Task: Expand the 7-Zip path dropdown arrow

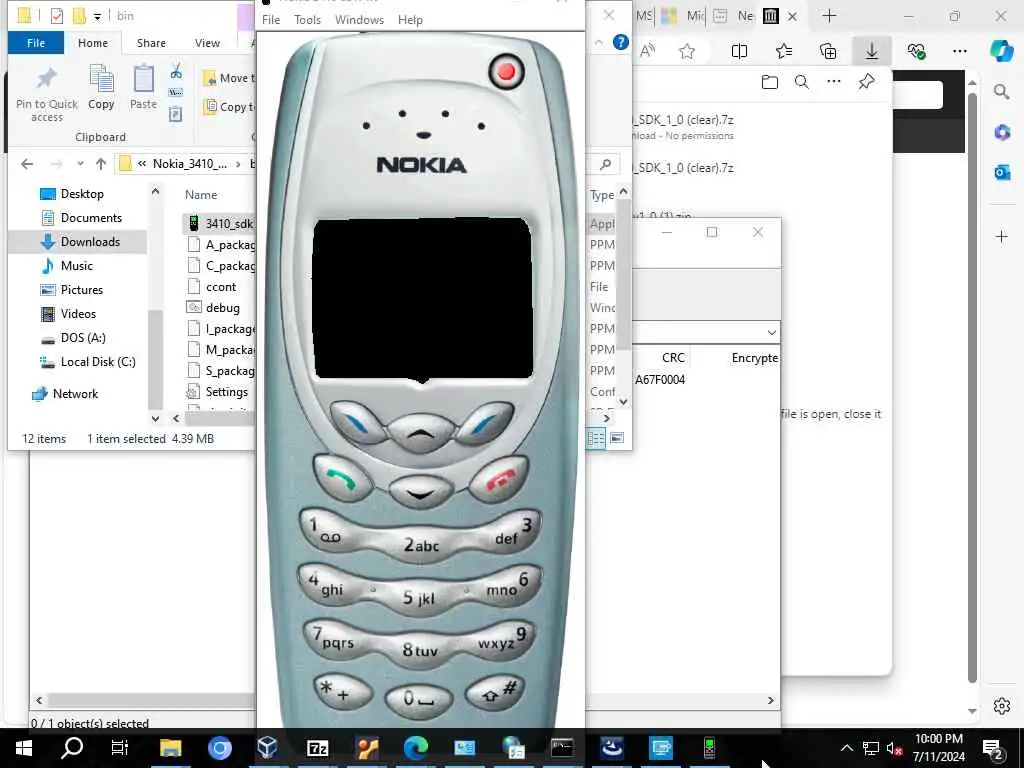Action: coord(771,332)
